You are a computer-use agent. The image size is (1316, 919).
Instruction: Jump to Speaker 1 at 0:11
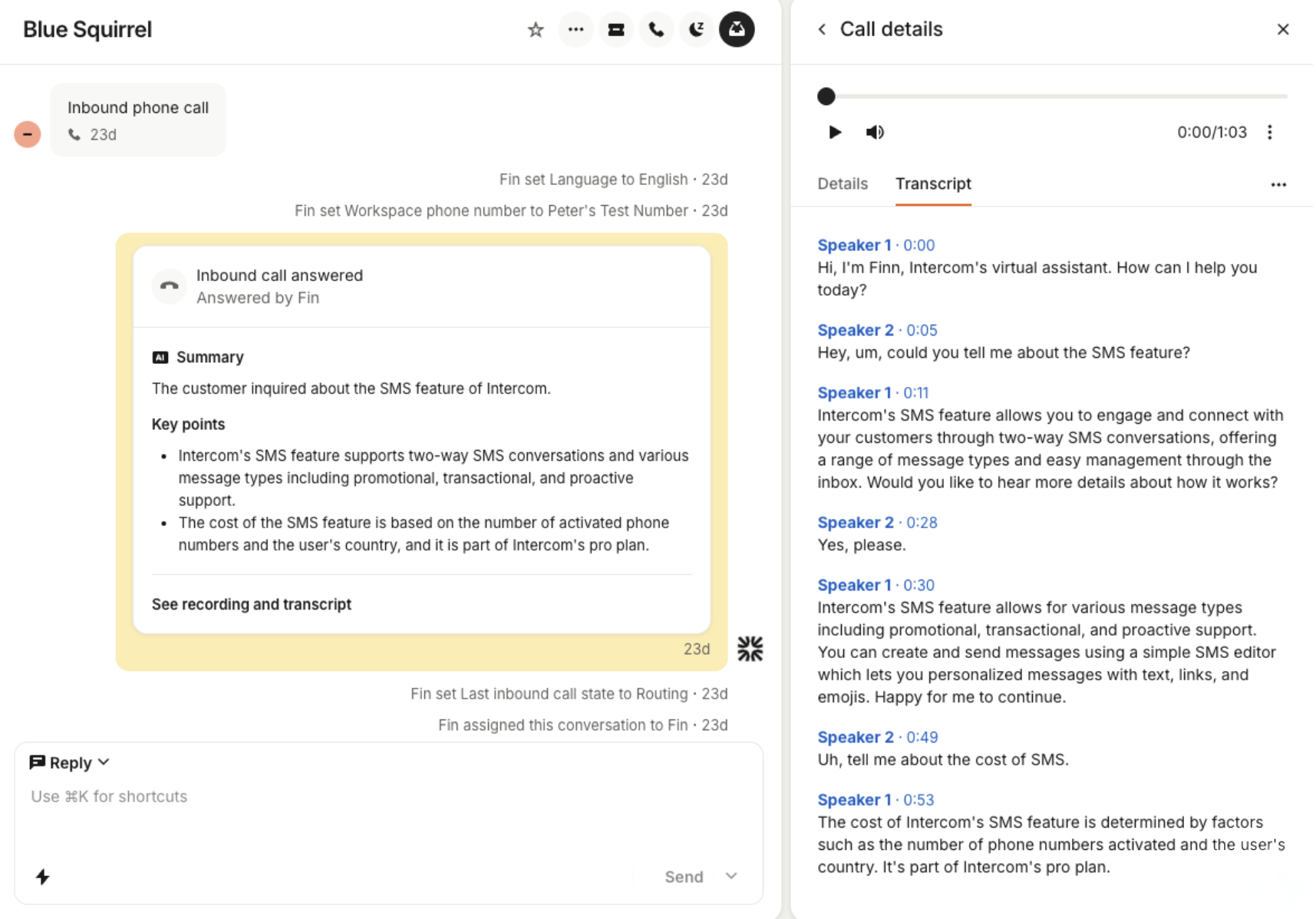pyautogui.click(x=873, y=393)
